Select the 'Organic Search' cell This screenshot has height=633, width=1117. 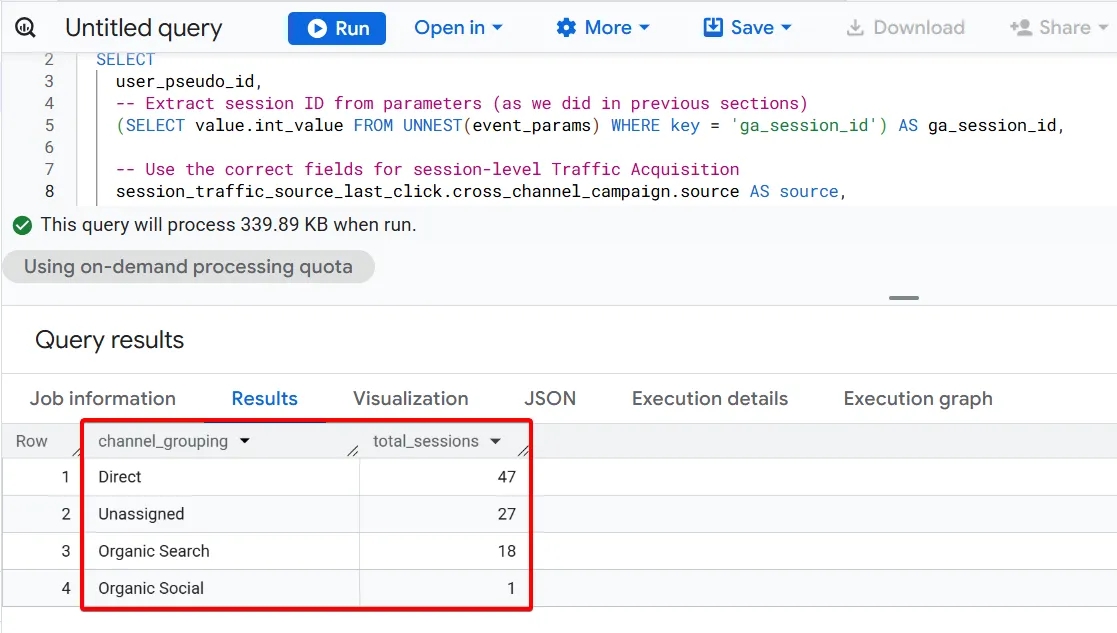tap(222, 551)
